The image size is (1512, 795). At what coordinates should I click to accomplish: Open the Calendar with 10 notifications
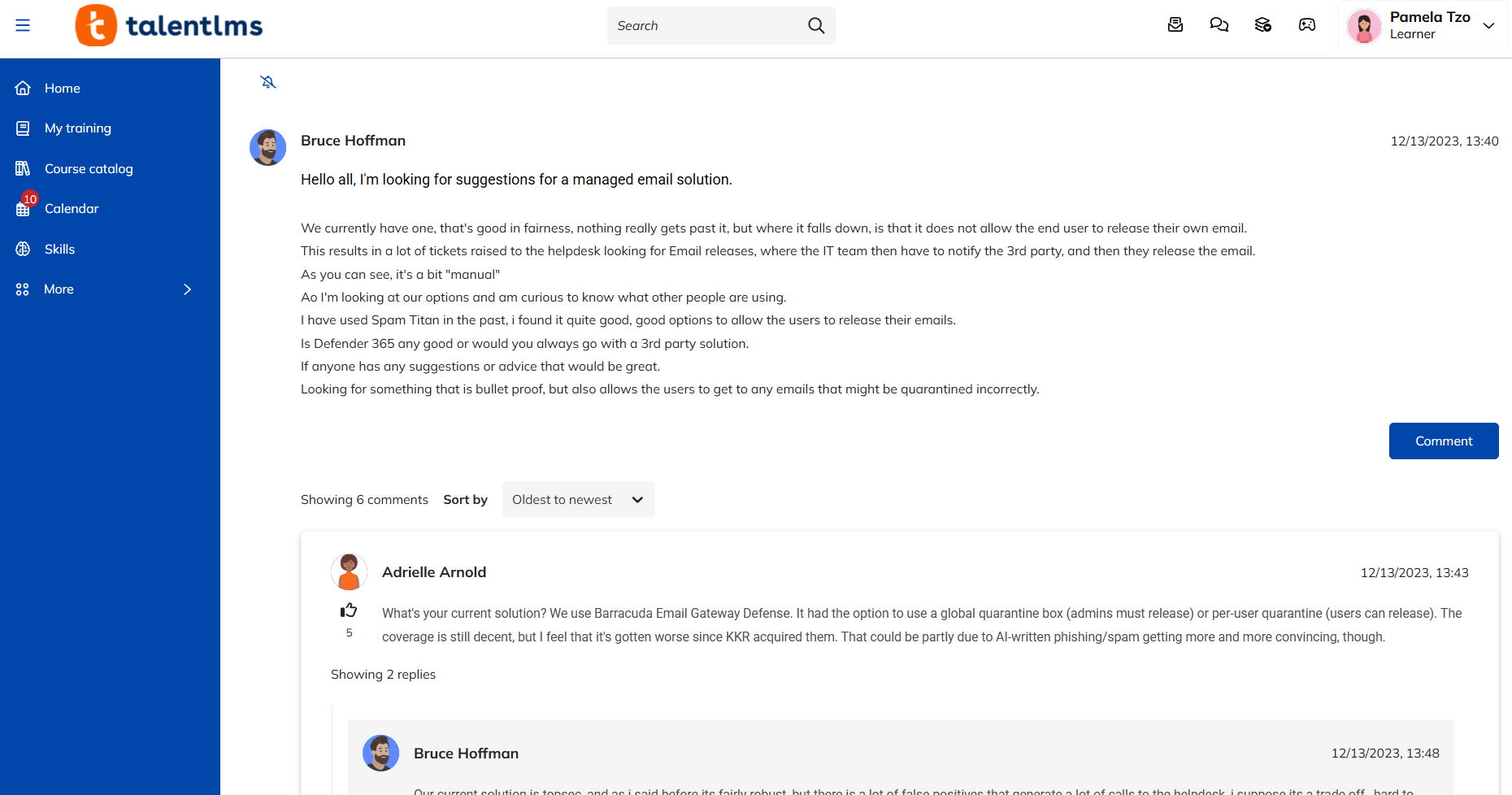click(71, 209)
